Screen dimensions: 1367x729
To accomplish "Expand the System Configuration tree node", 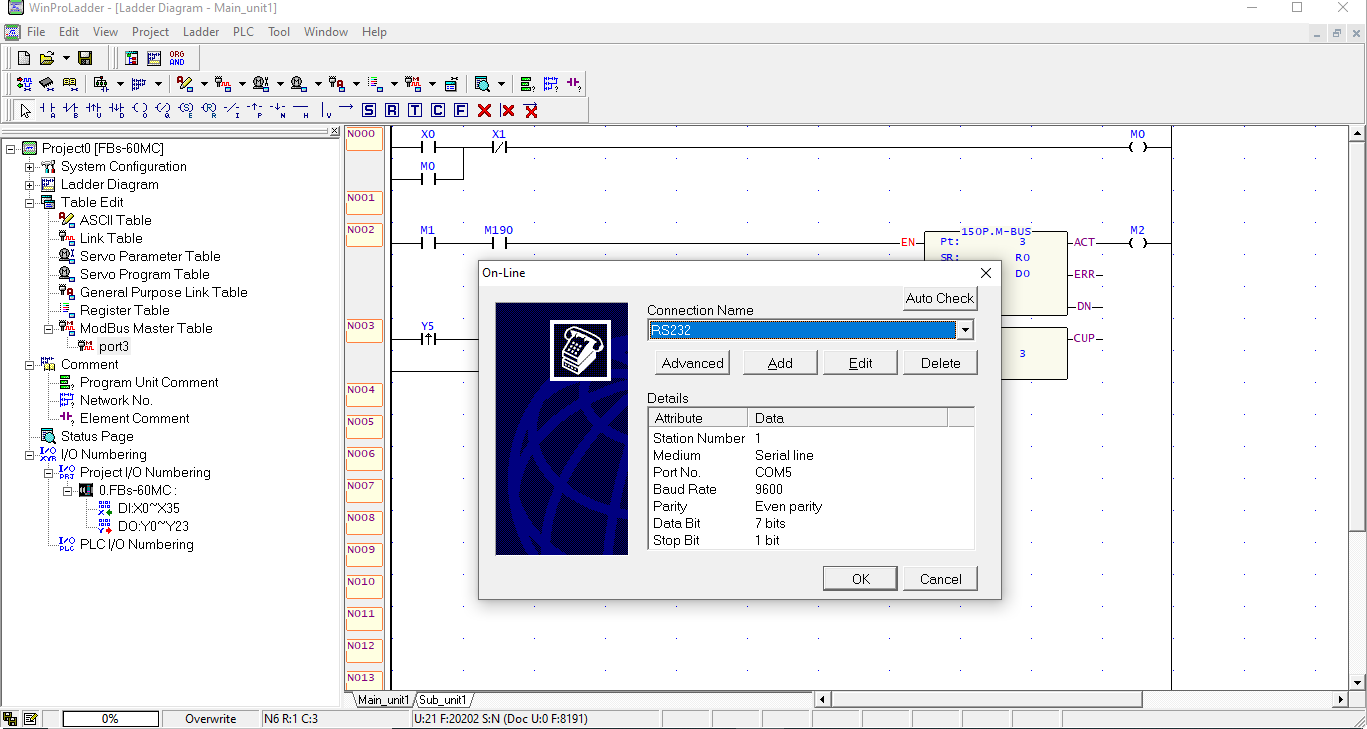I will tap(30, 166).
